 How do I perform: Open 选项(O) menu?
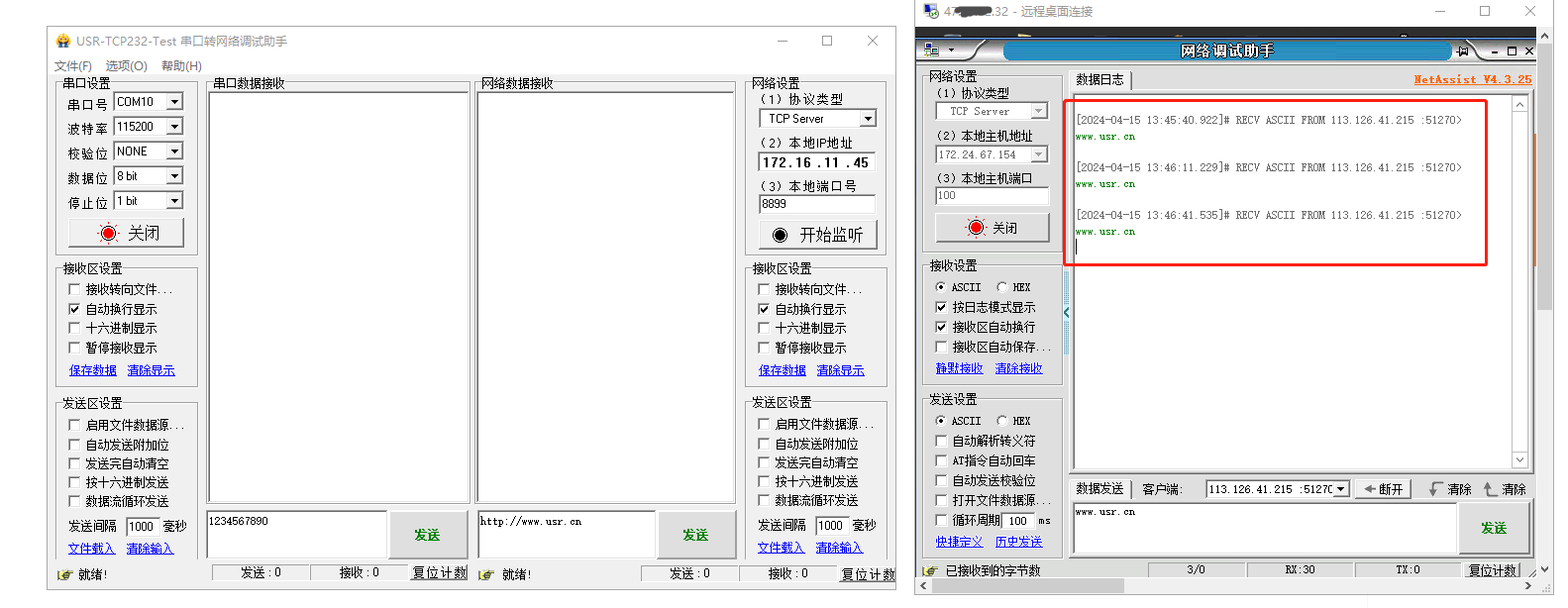pyautogui.click(x=127, y=66)
